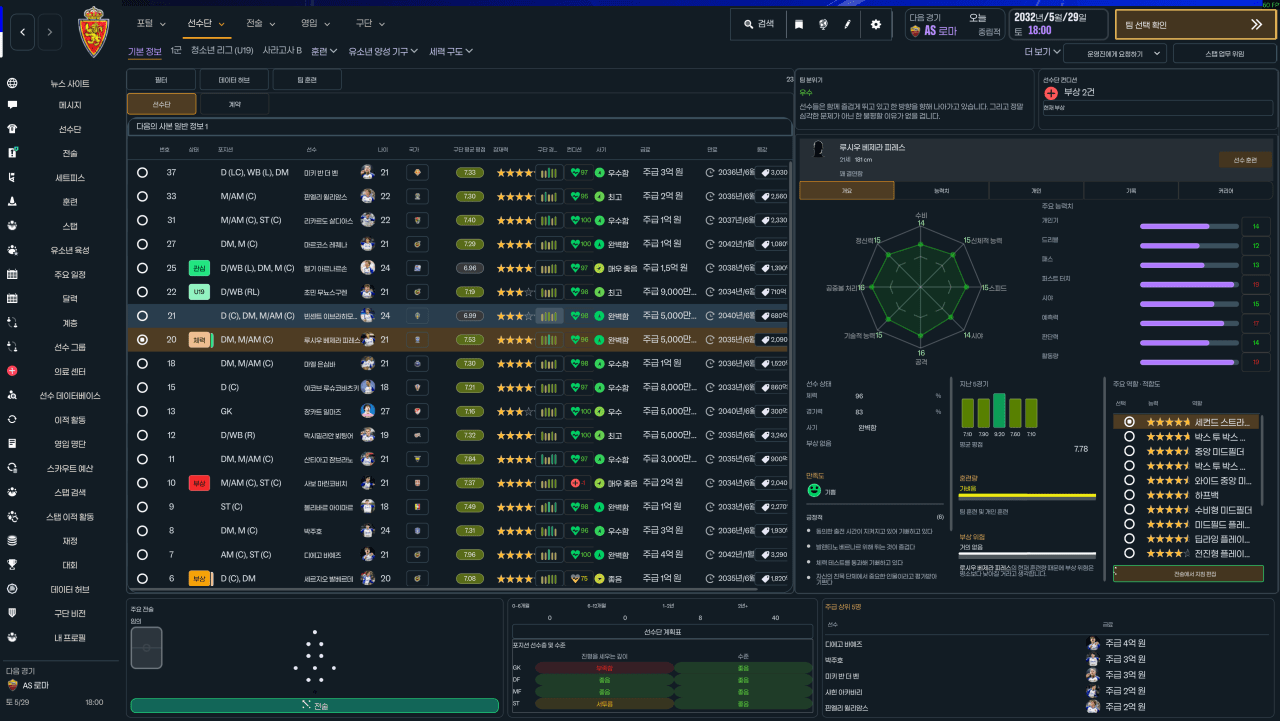The width and height of the screenshot is (1280, 721).
Task: Click the bookmark icon in the top toolbar
Action: pyautogui.click(x=798, y=24)
